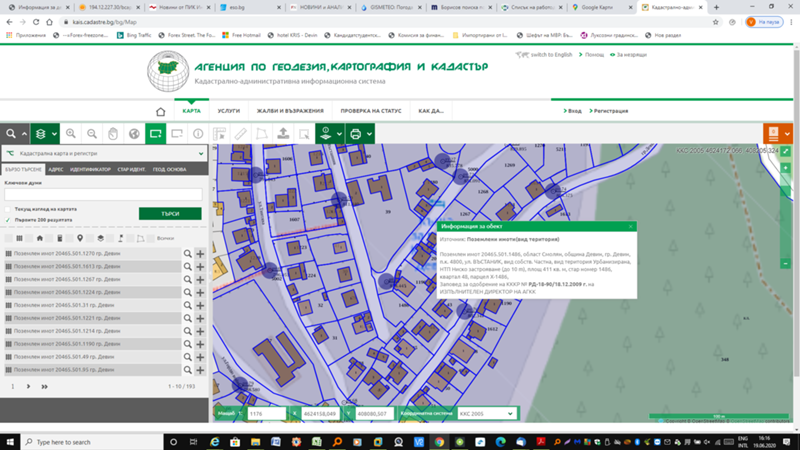Zoom to parcel 20465.501.1270 using magnifier

click(x=187, y=254)
